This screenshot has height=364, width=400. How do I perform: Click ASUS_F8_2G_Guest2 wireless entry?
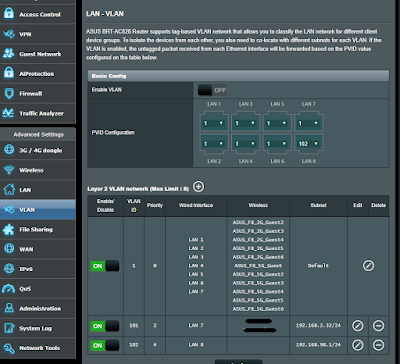click(x=258, y=222)
